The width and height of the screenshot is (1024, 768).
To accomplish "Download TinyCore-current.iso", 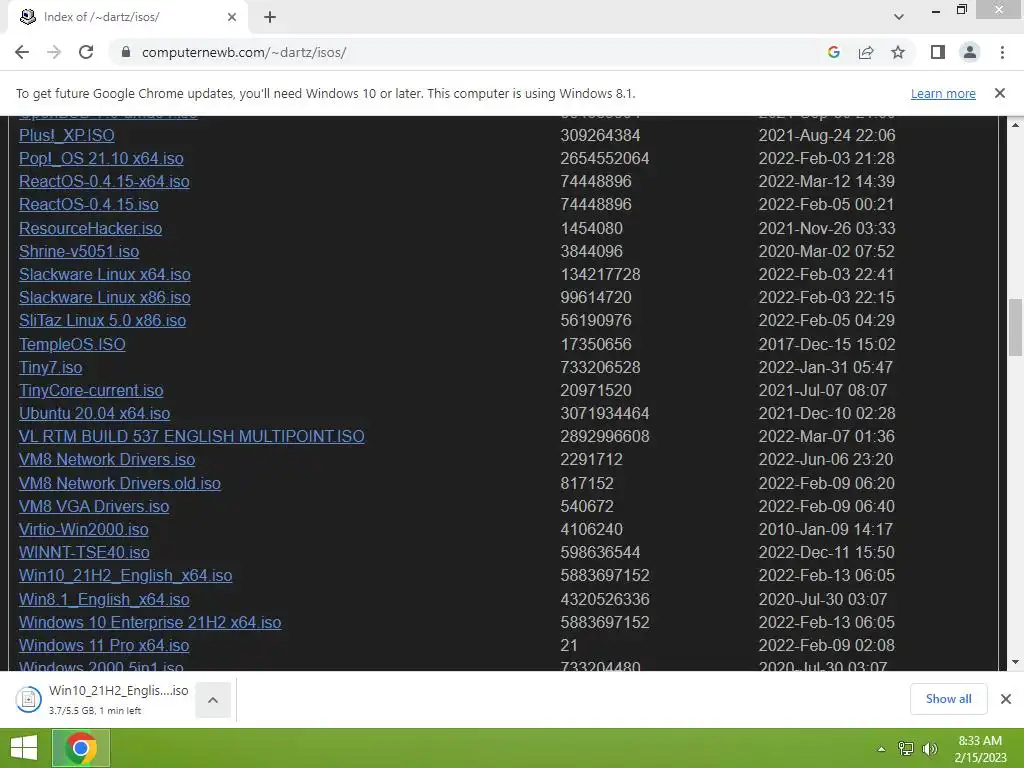I will pos(91,390).
